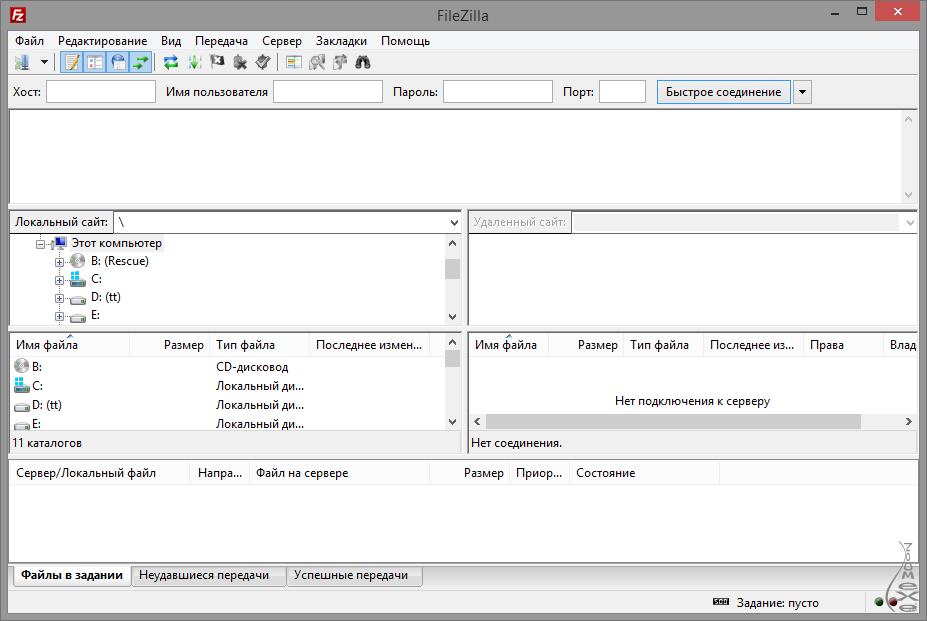Screen dimensions: 927x621
Task: Sort local list by Размер column
Action: [170, 345]
